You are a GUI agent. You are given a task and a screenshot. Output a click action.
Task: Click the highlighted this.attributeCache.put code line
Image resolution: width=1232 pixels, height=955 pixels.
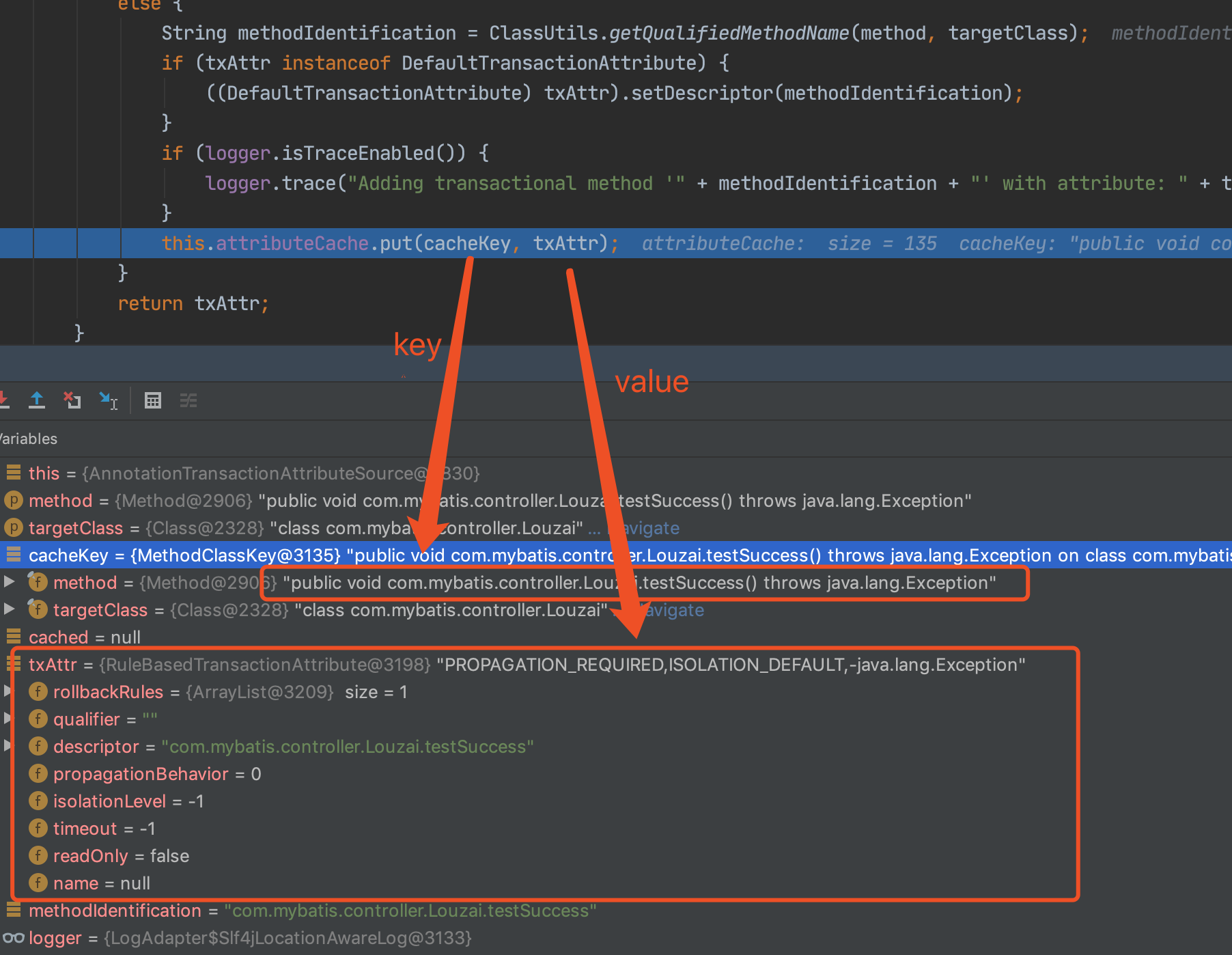click(616, 243)
